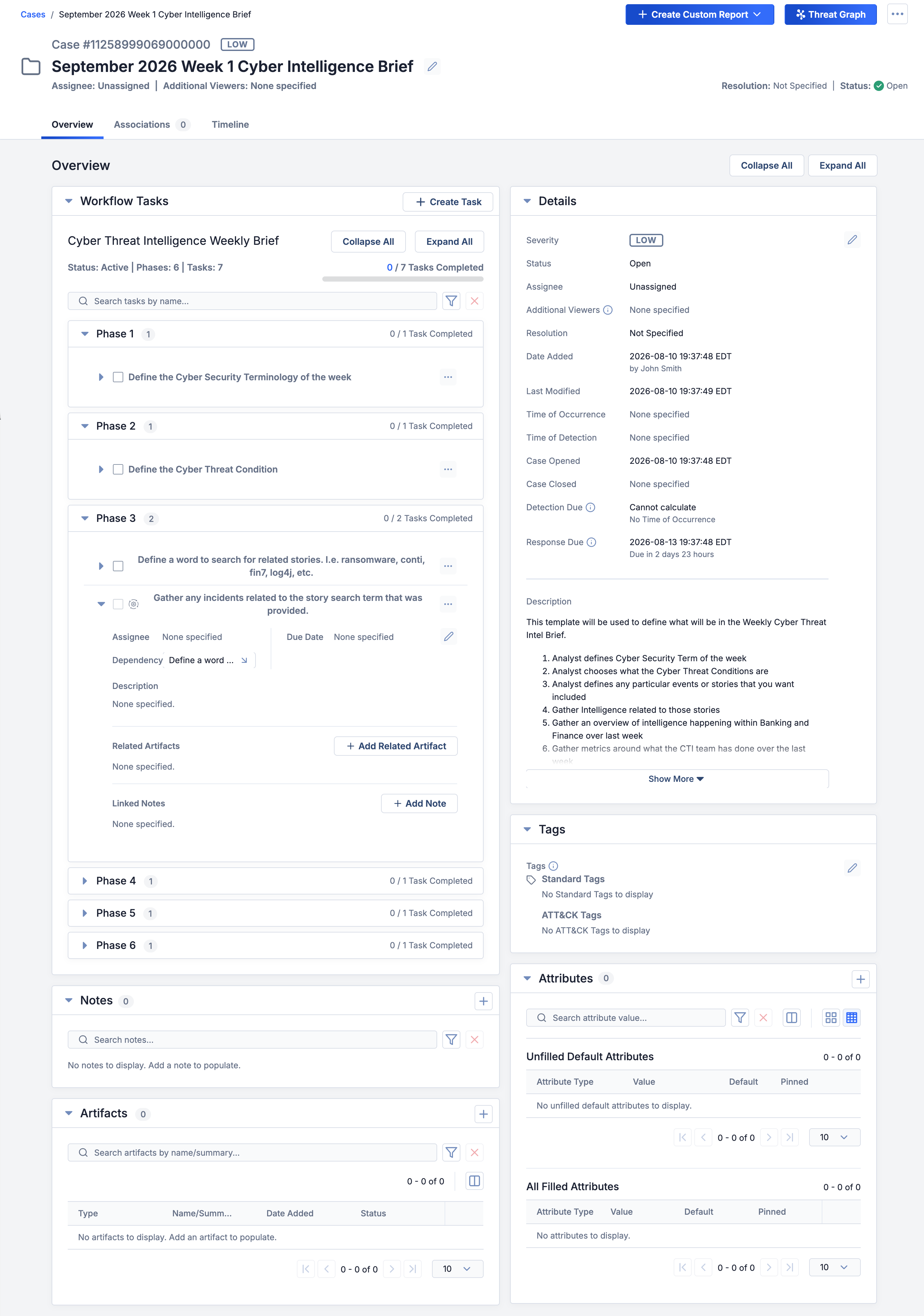
Task: Collapse Phase 3 section
Action: (85, 518)
